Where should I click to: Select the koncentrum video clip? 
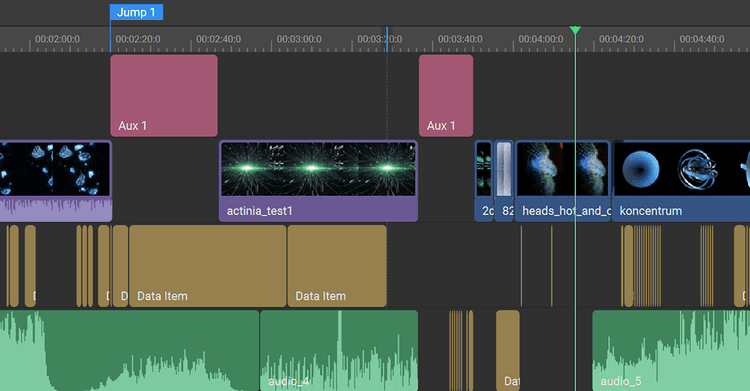pyautogui.click(x=681, y=181)
